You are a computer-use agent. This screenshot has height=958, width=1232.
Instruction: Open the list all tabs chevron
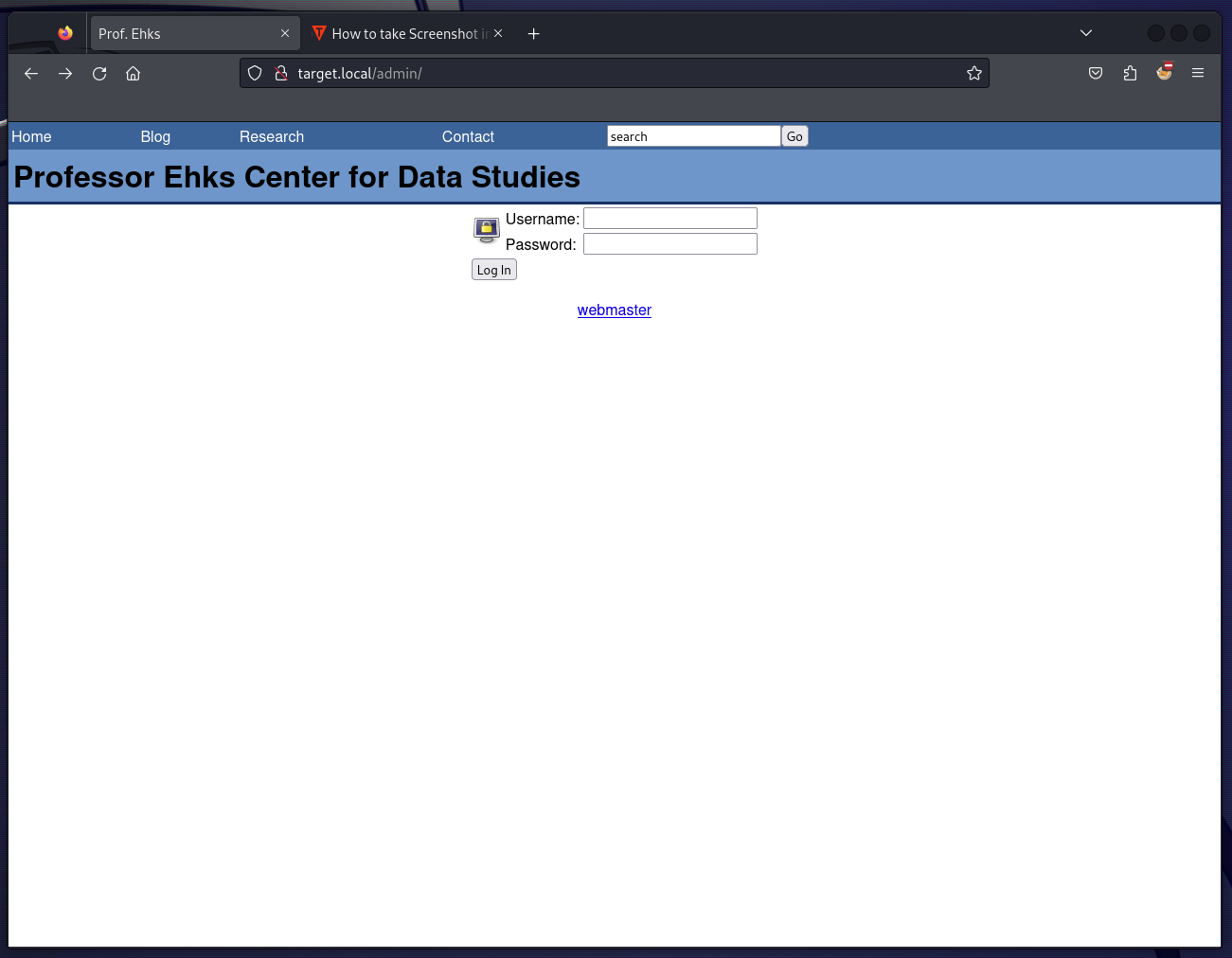(x=1085, y=33)
